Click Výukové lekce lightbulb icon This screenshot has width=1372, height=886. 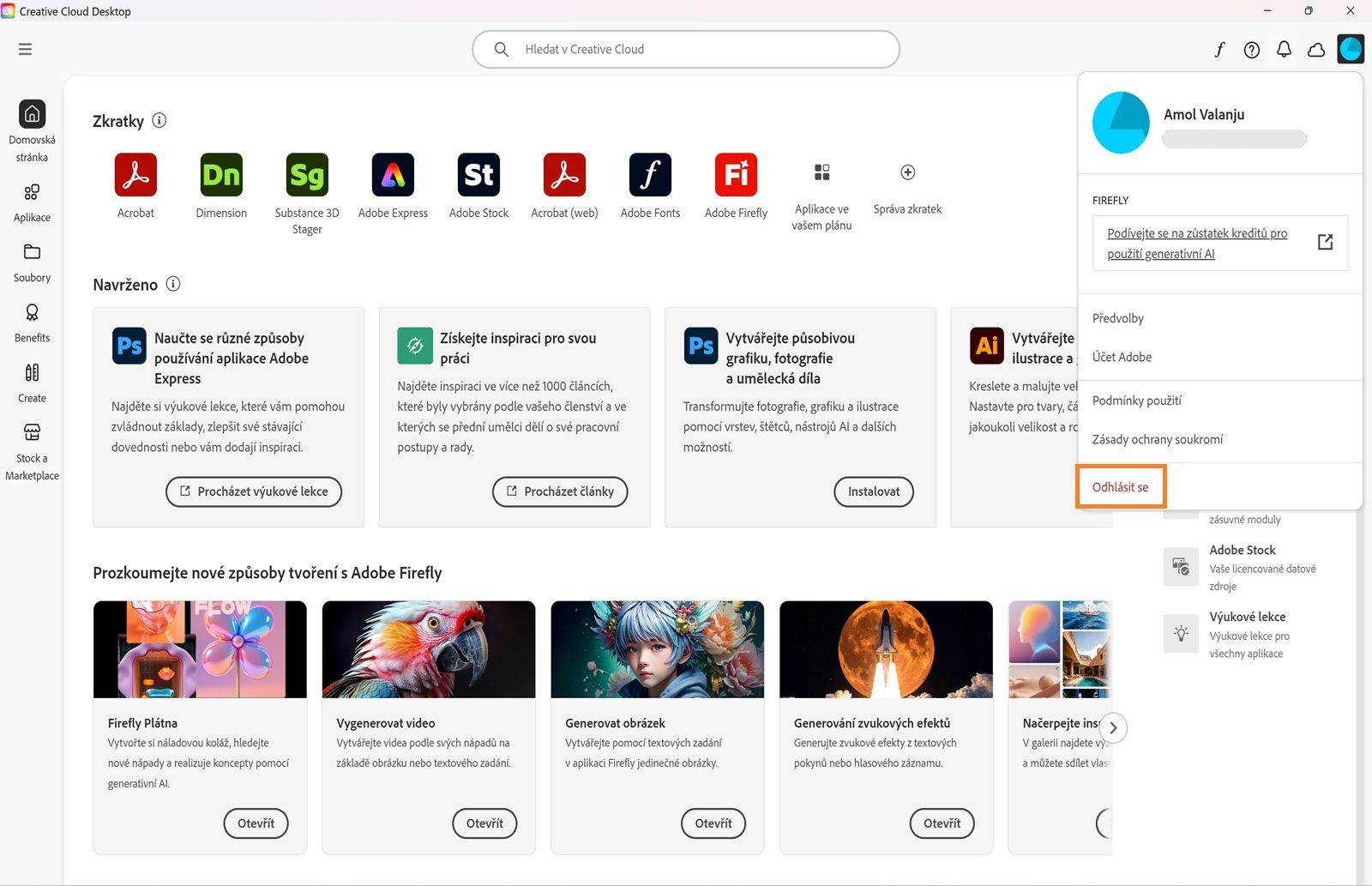(x=1181, y=634)
